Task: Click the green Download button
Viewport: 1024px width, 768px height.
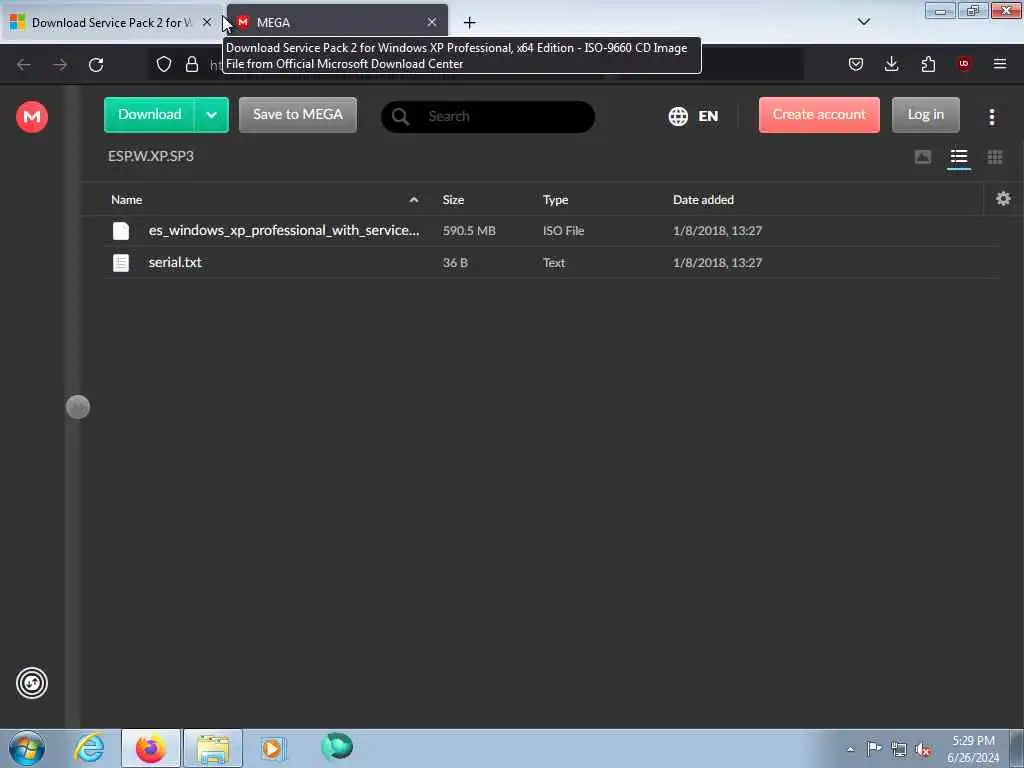Action: (x=149, y=115)
